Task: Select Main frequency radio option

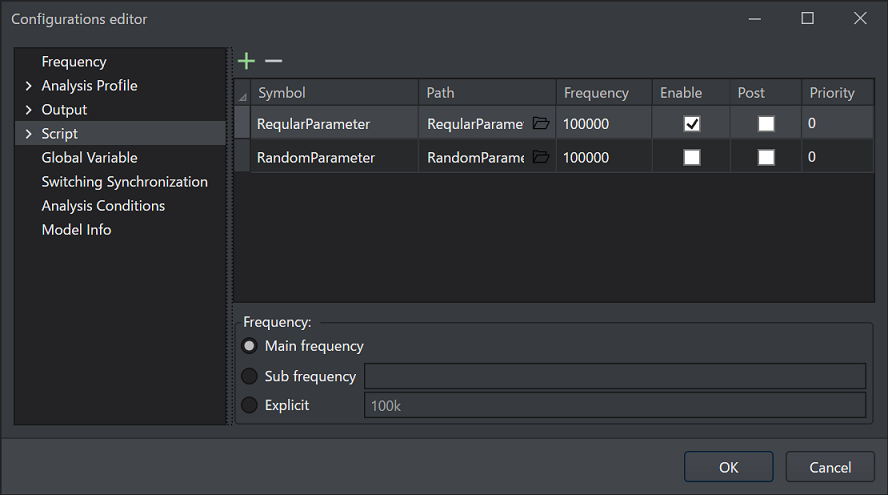Action: coord(249,346)
